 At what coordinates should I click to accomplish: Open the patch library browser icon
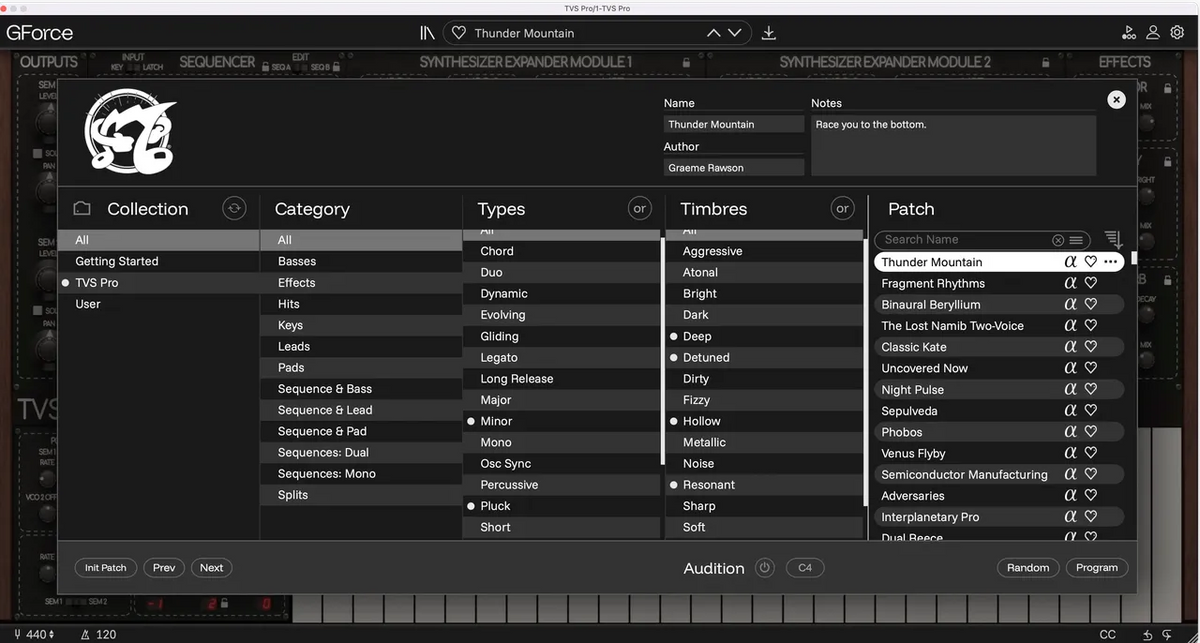(x=427, y=33)
